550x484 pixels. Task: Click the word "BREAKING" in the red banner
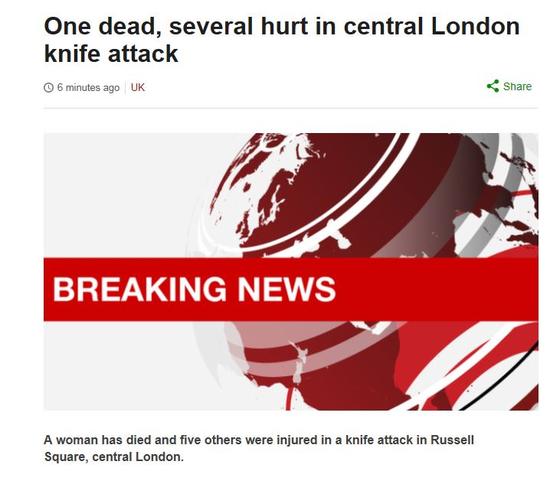pyautogui.click(x=140, y=289)
